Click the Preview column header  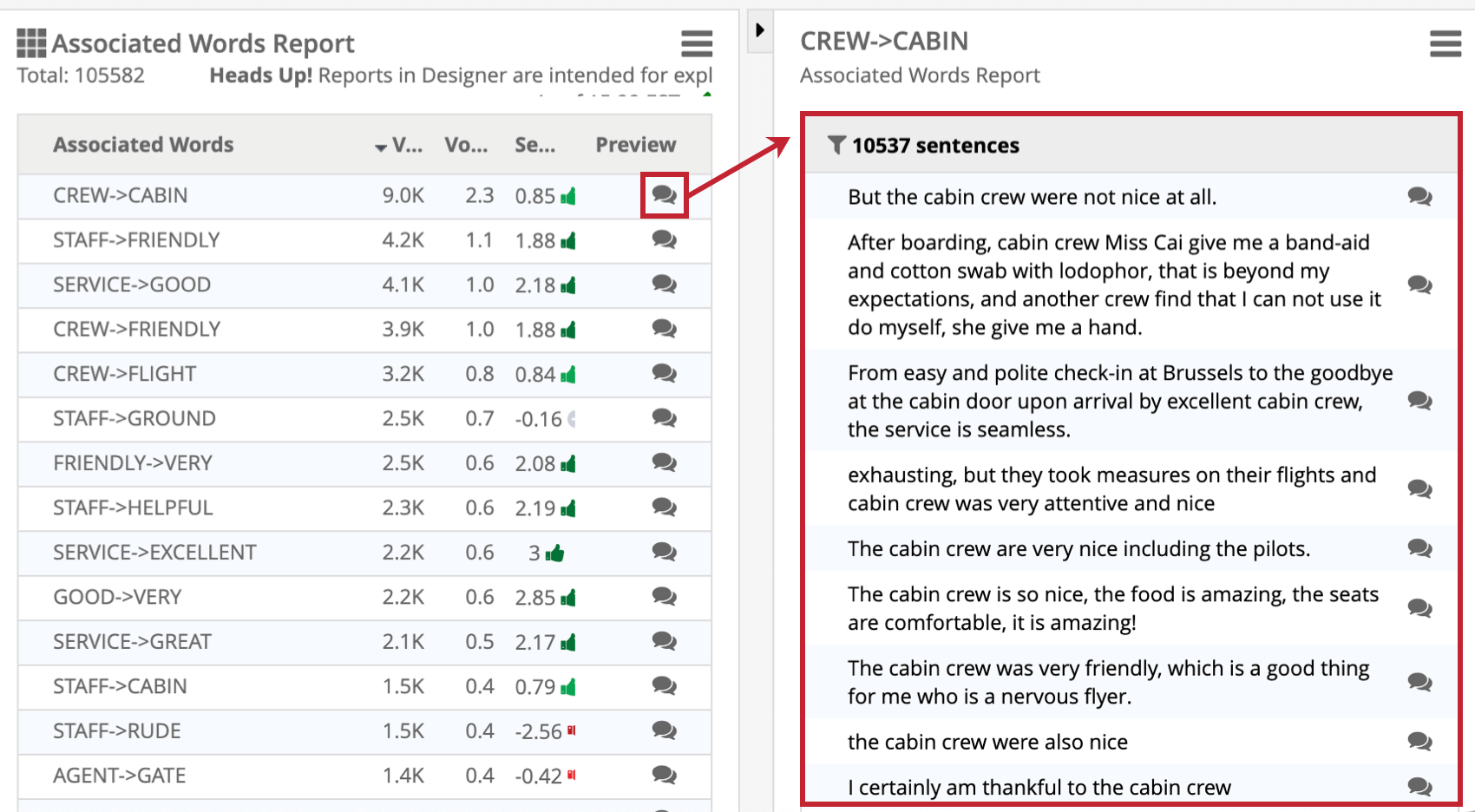click(635, 145)
